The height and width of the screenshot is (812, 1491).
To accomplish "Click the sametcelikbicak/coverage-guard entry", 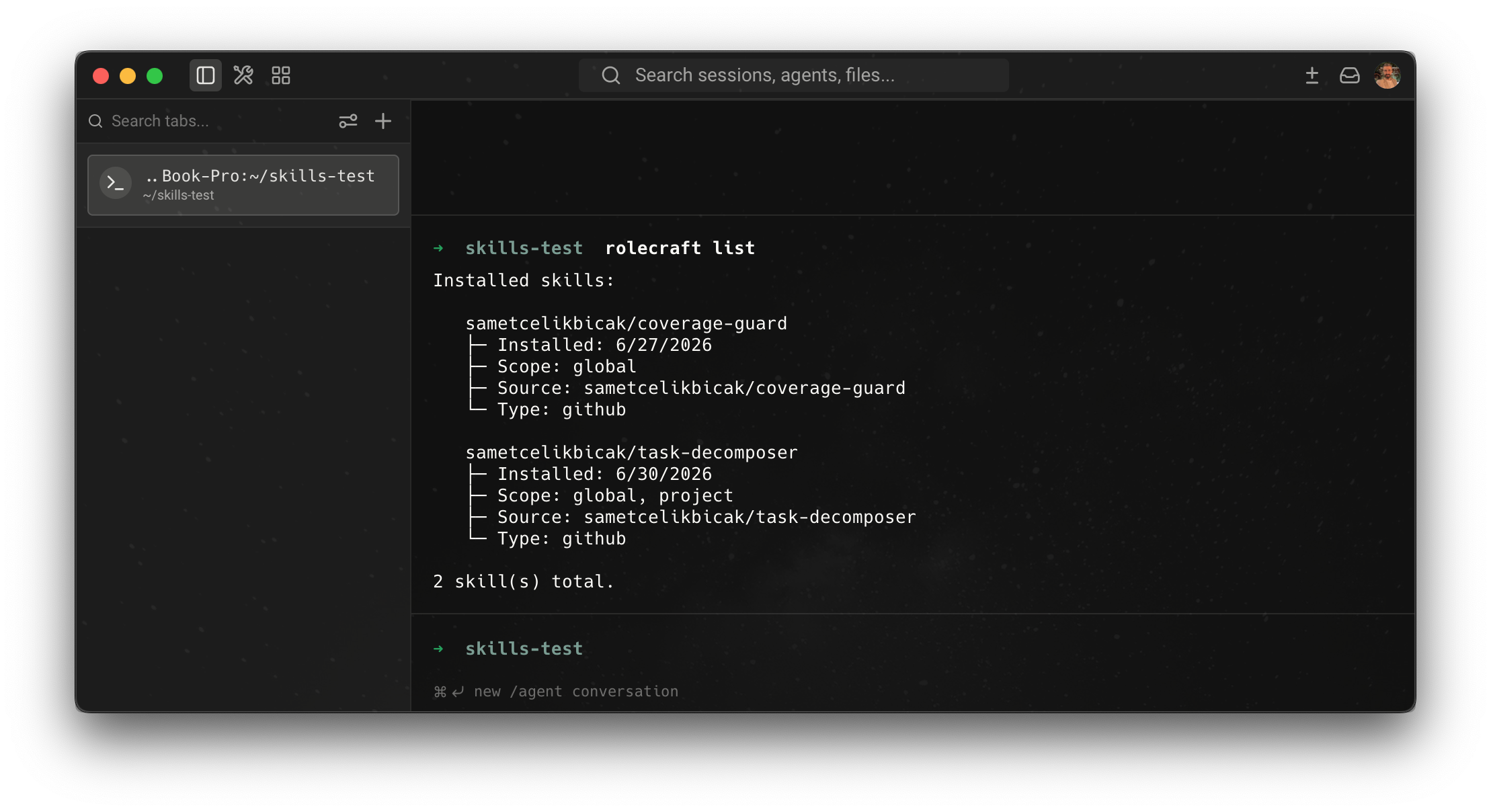I will [x=626, y=323].
